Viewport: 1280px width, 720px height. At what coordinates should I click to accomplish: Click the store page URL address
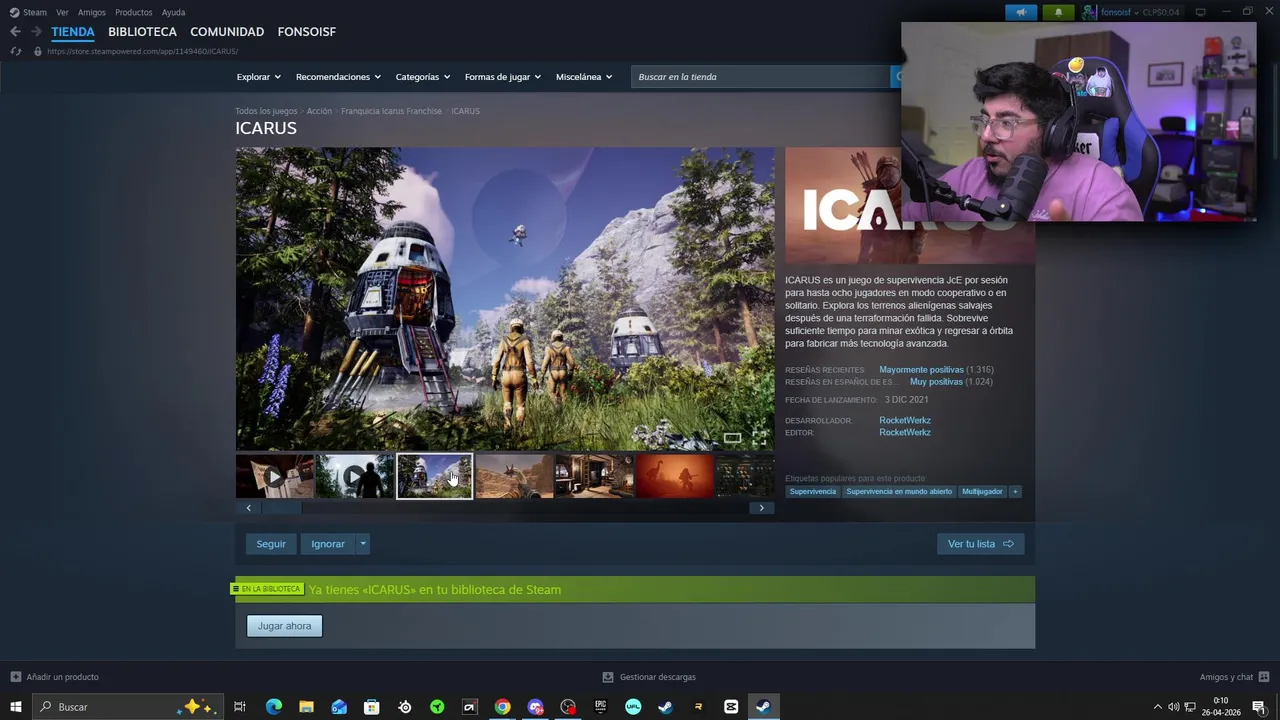(x=142, y=51)
